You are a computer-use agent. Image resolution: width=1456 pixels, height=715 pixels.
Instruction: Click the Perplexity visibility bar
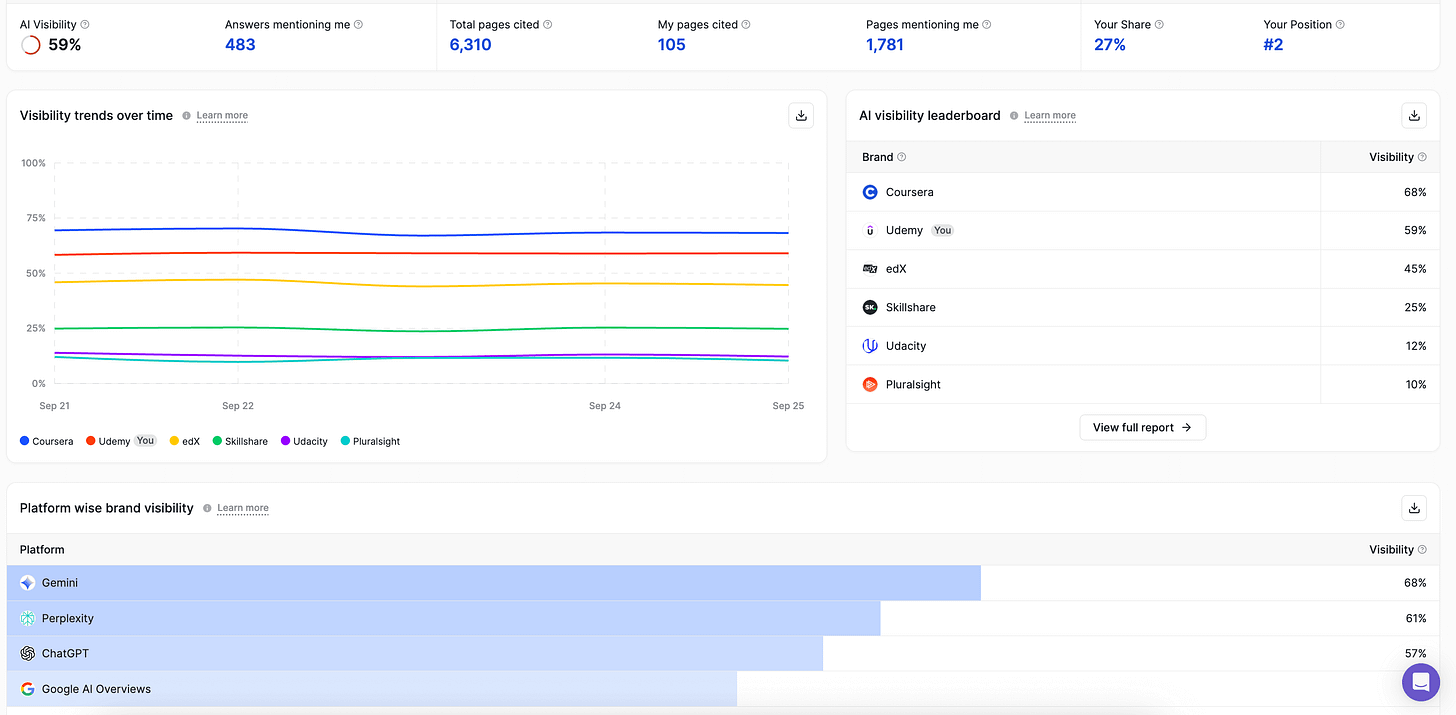pos(444,618)
